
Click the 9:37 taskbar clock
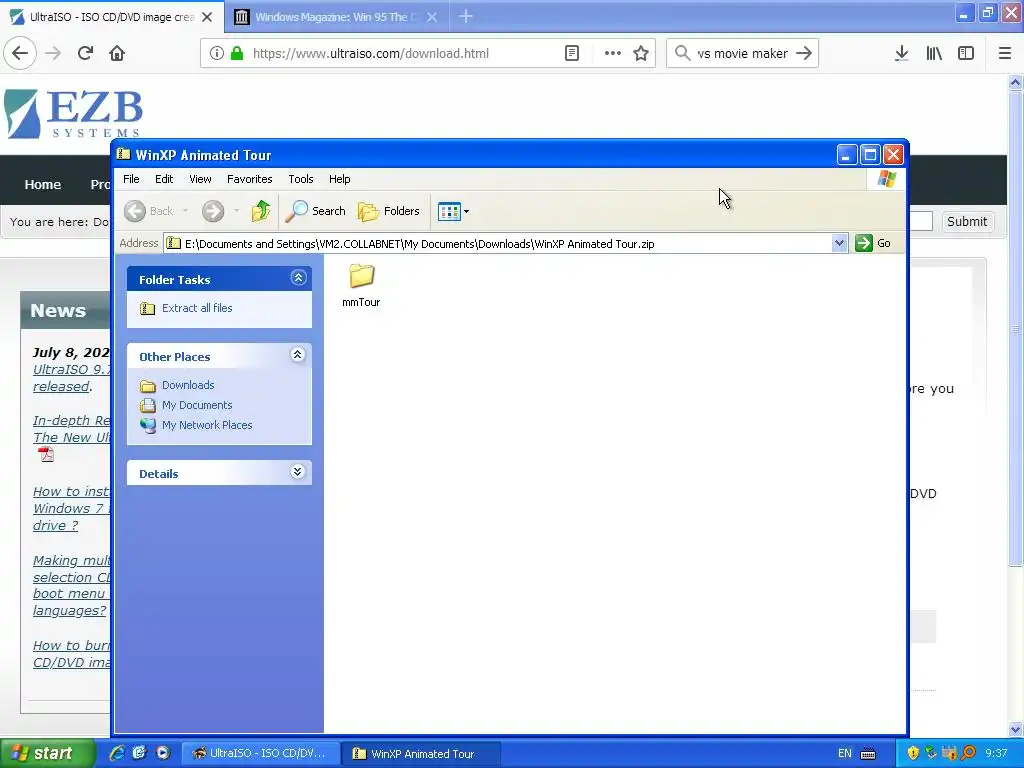[996, 754]
